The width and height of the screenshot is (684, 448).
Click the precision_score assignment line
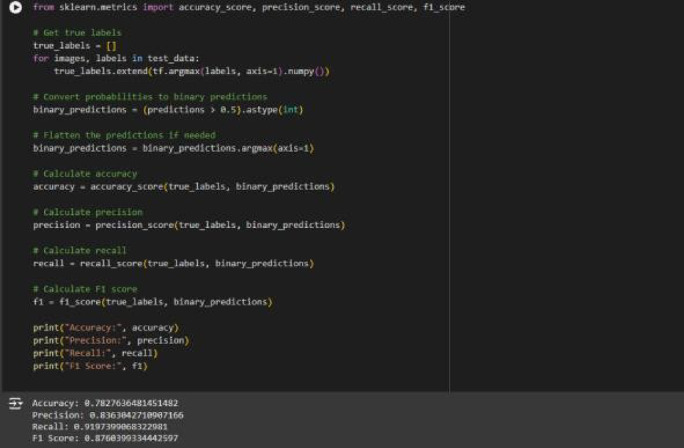pyautogui.click(x=189, y=225)
